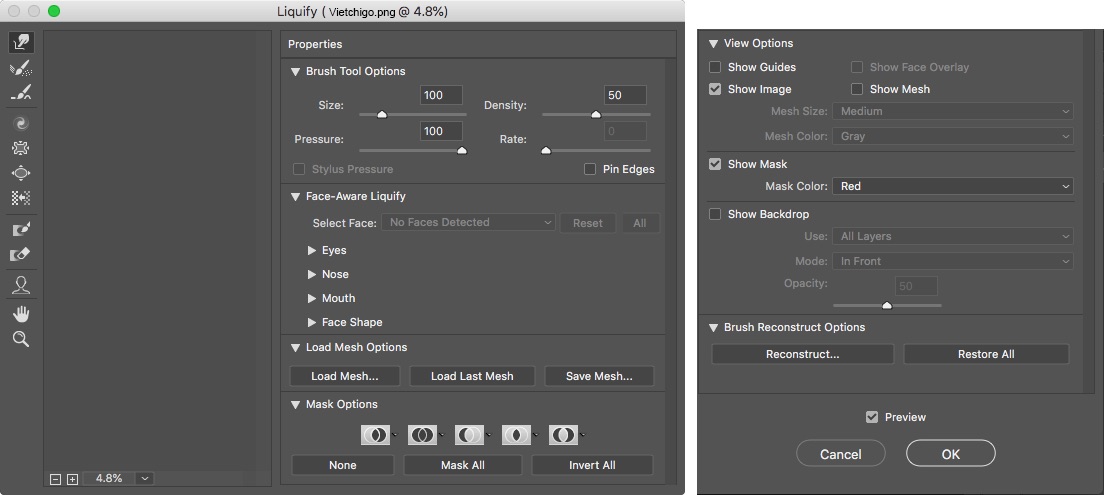Image resolution: width=1104 pixels, height=495 pixels.
Task: Enable Show Mesh checkbox
Action: coord(857,89)
